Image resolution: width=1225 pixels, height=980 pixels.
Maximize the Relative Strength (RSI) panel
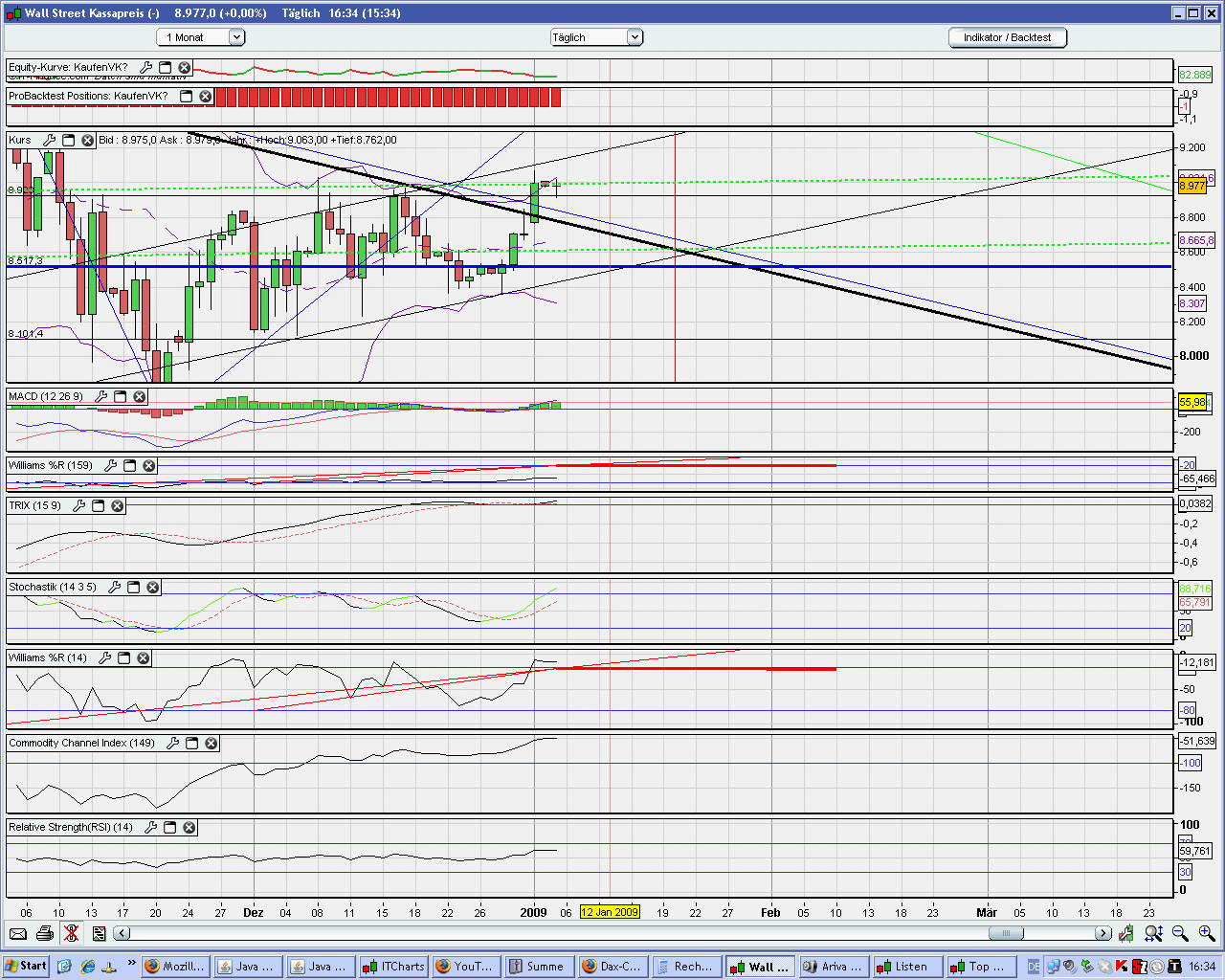169,827
